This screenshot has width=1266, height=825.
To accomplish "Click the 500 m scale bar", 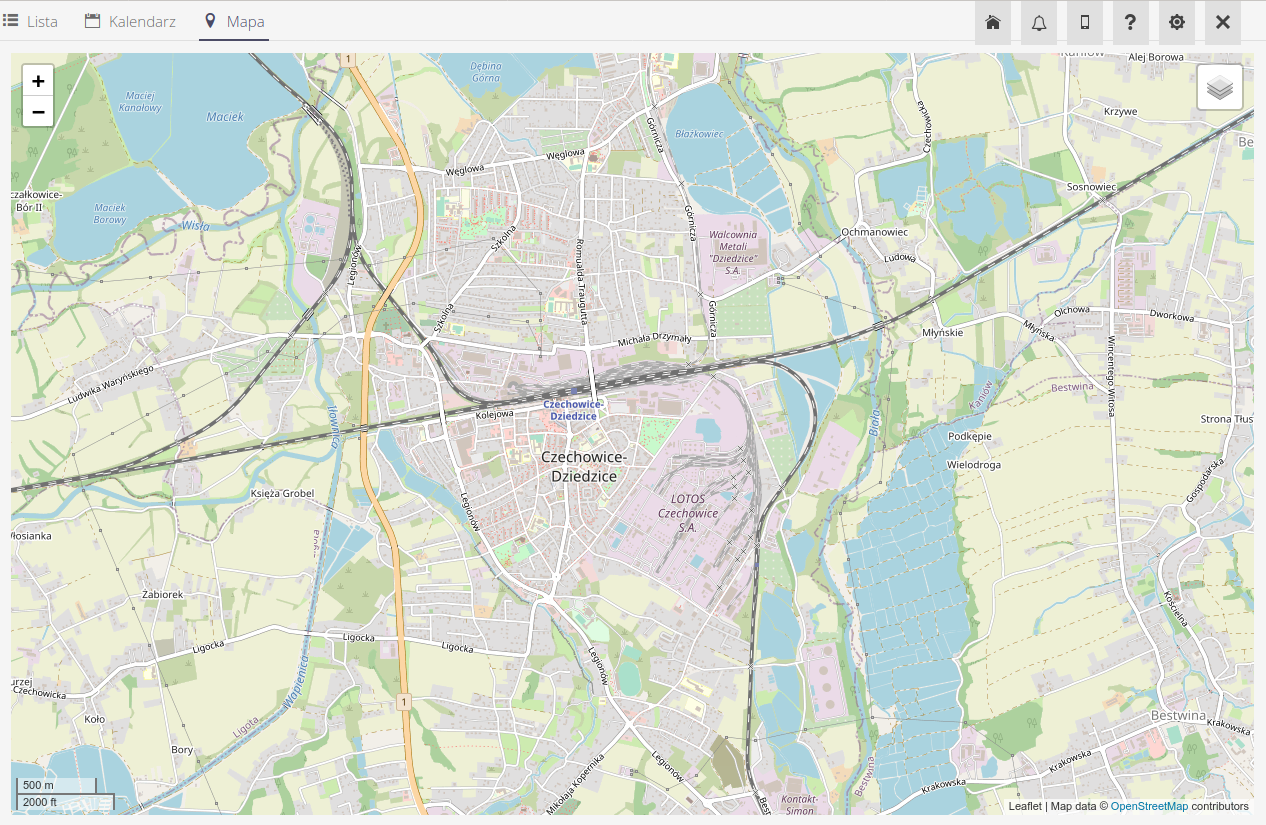I will 56,785.
